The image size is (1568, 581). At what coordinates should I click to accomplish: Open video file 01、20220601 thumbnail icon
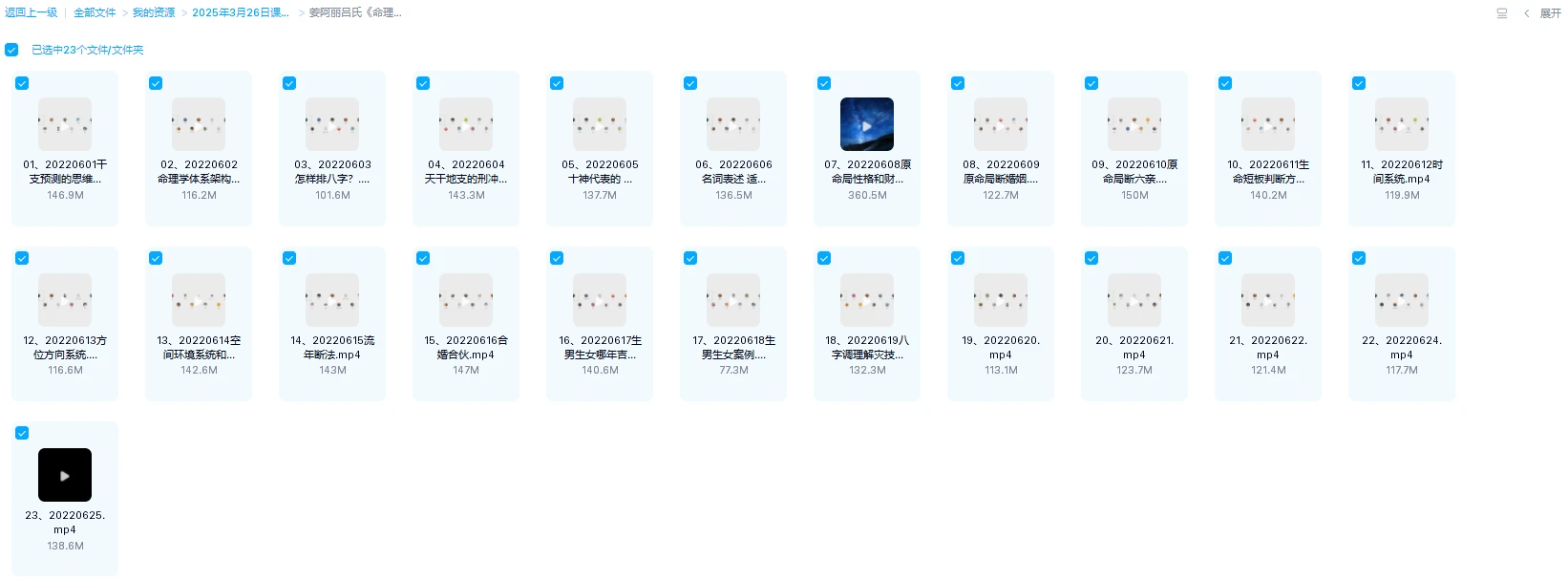pos(65,124)
